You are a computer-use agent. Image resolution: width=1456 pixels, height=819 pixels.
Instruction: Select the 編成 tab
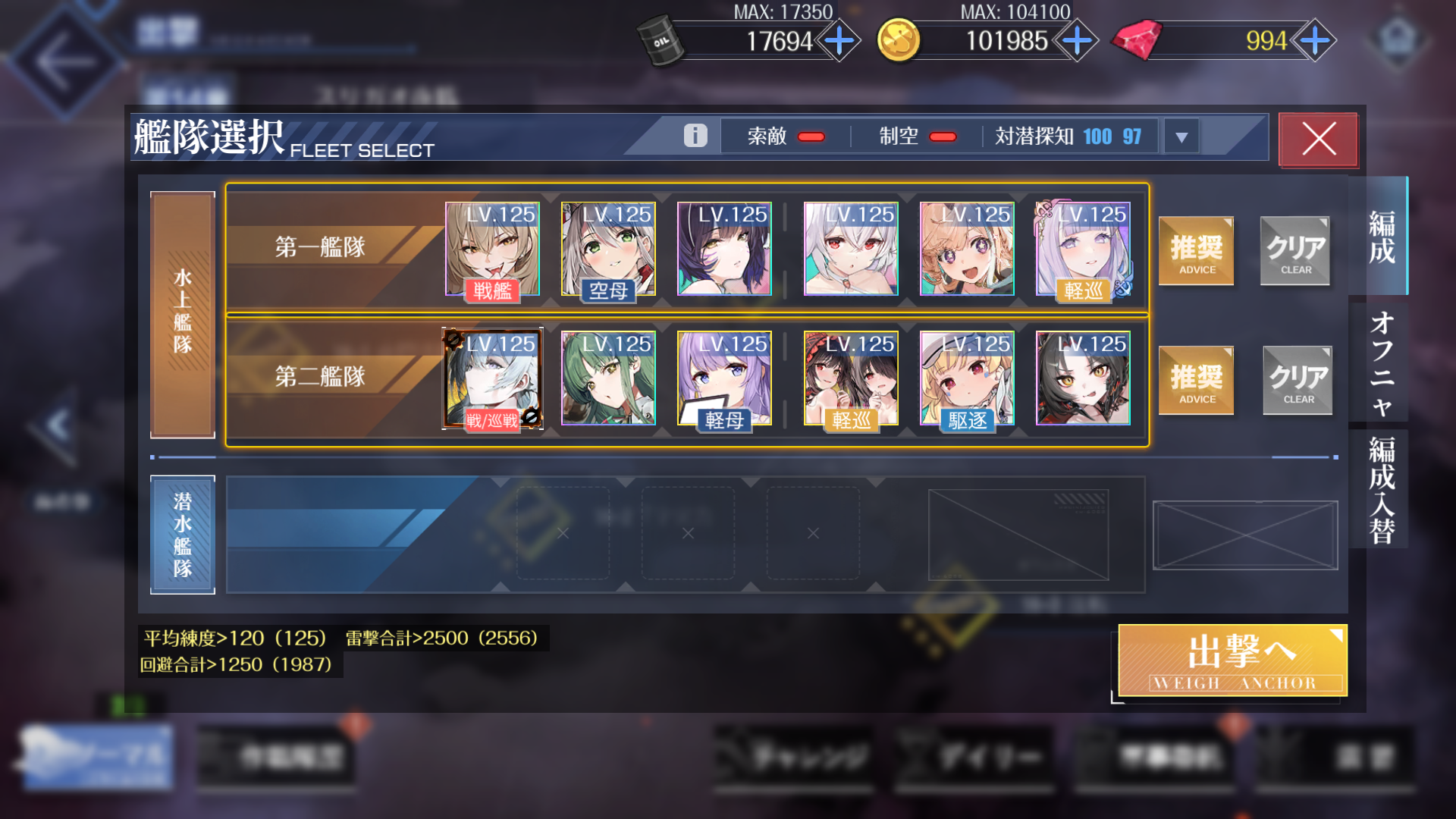click(1380, 237)
